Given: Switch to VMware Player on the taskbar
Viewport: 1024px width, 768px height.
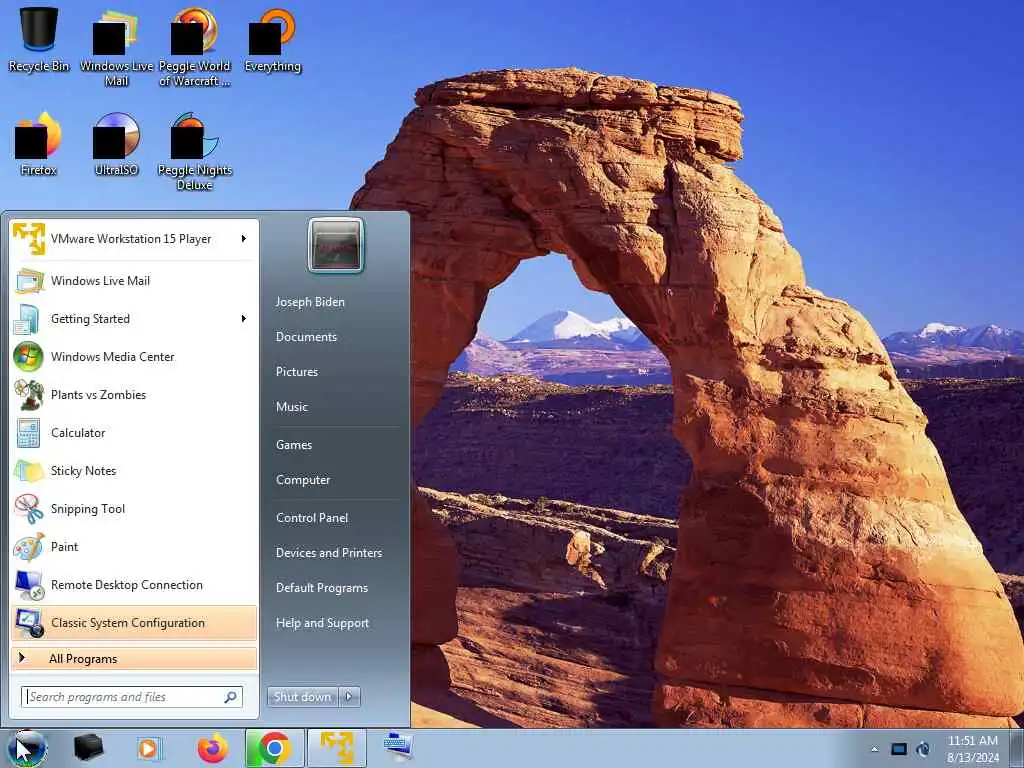Looking at the screenshot, I should pos(336,748).
